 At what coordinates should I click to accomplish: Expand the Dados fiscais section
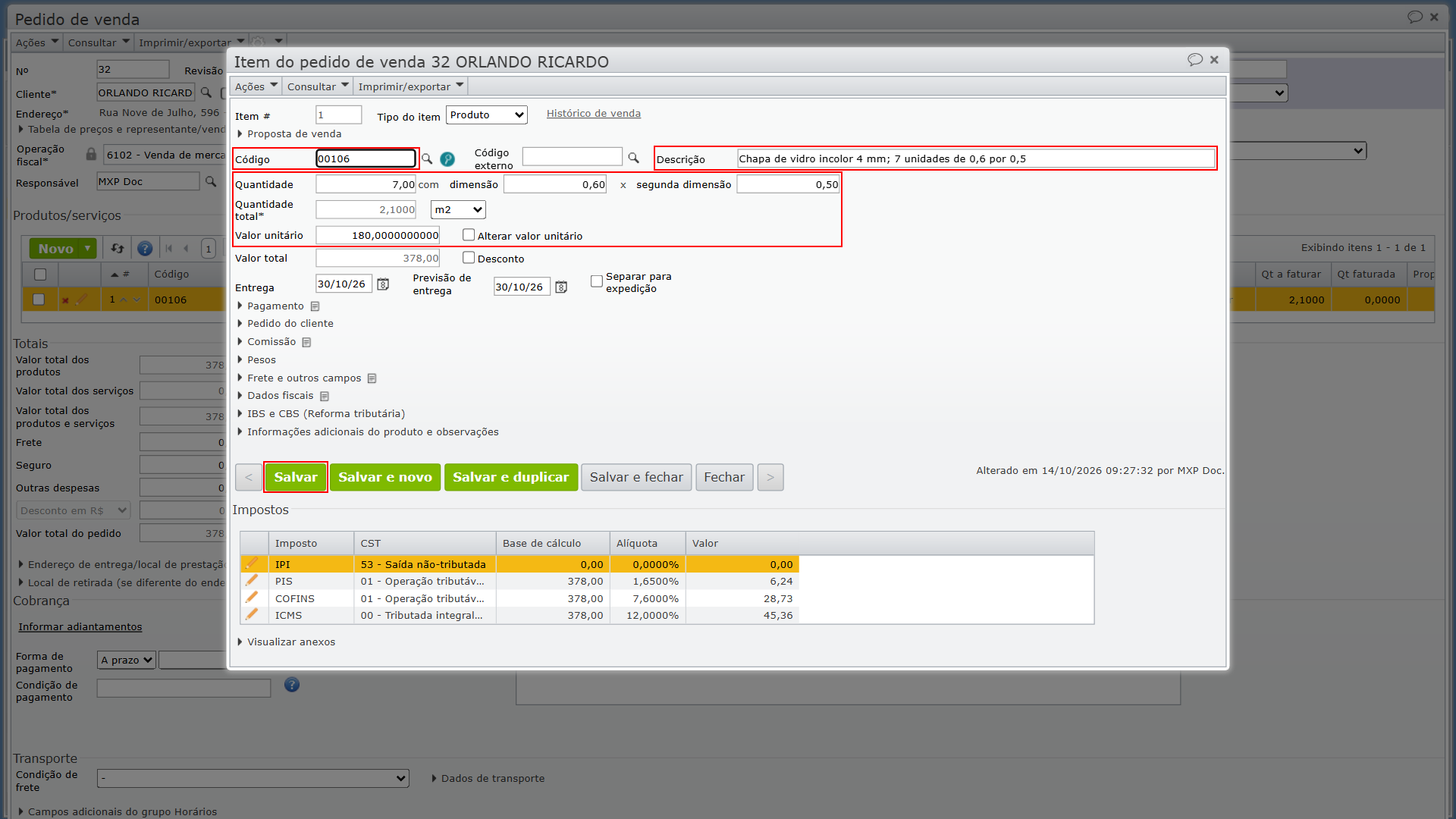point(280,396)
